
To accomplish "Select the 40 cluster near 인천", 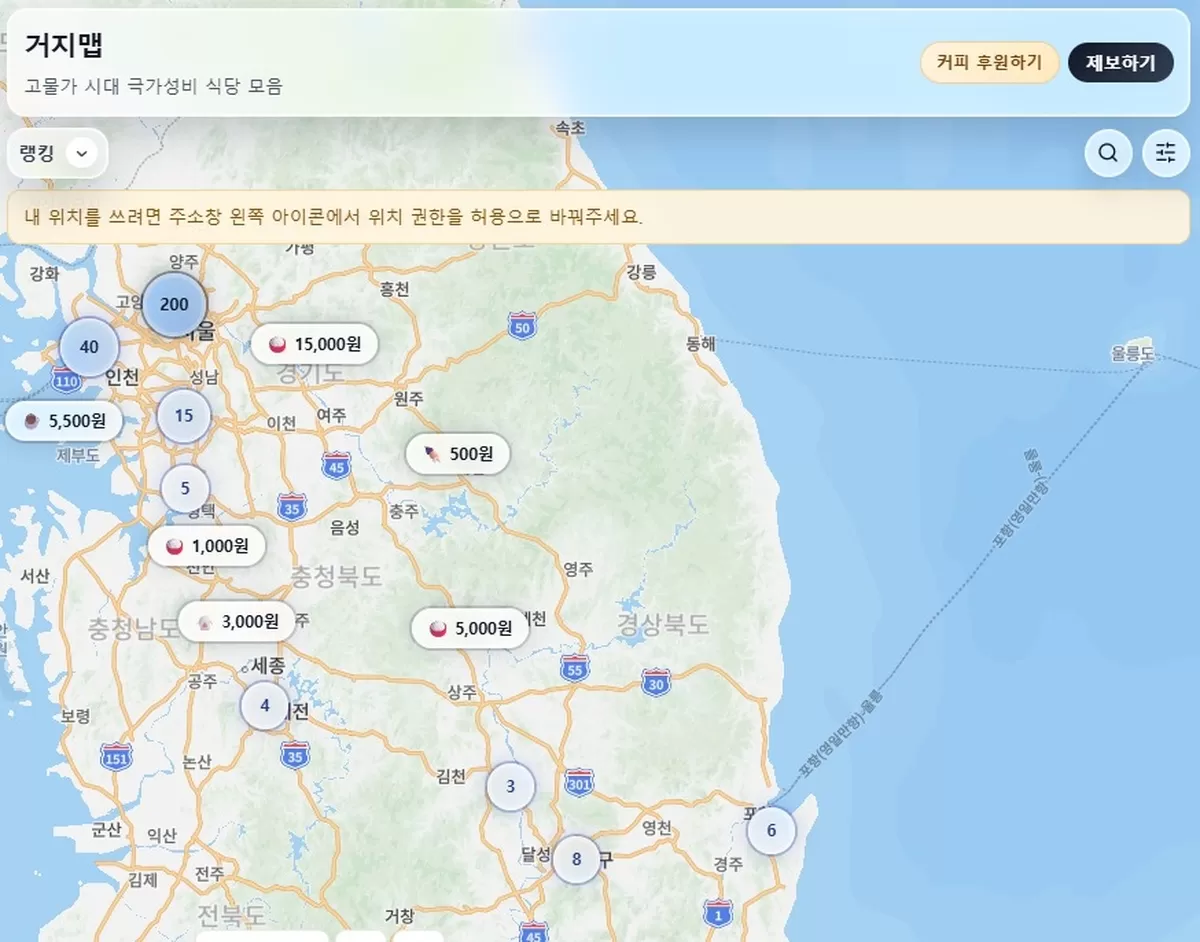I will pyautogui.click(x=88, y=347).
